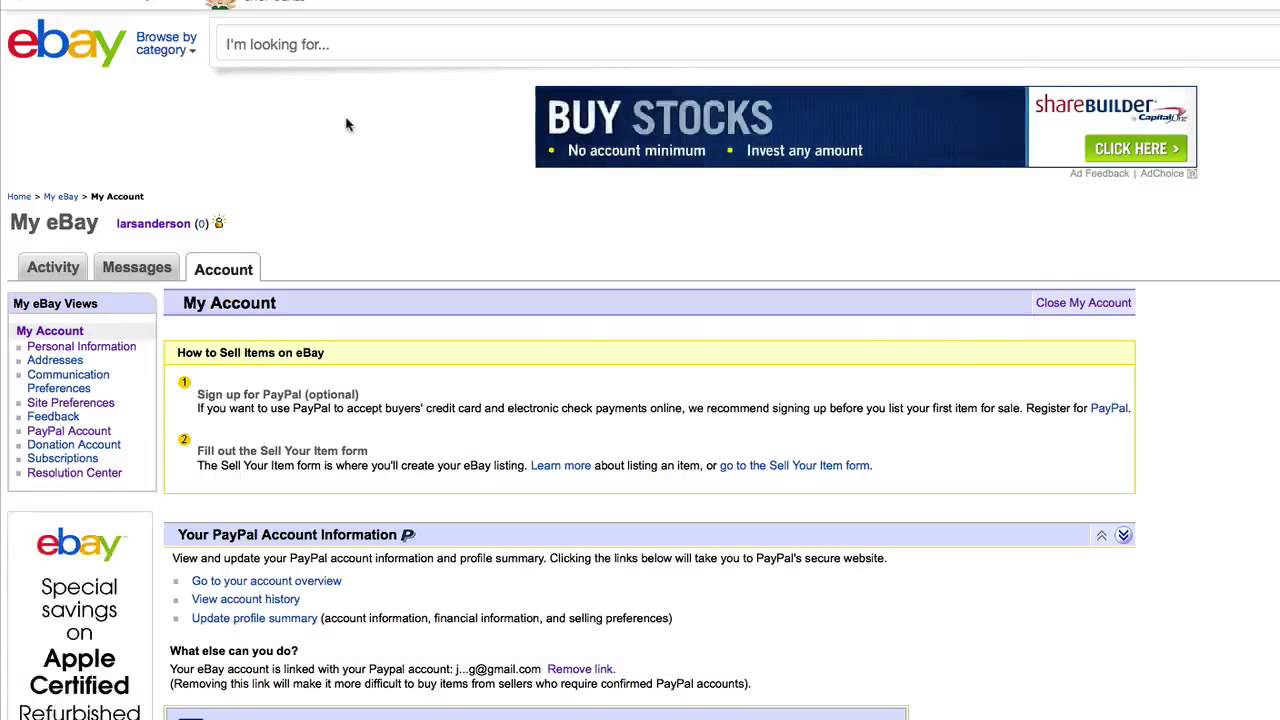Click the eBay Apple Certified Refurbished ad
Screen dimensions: 1280x720
pyautogui.click(x=80, y=617)
